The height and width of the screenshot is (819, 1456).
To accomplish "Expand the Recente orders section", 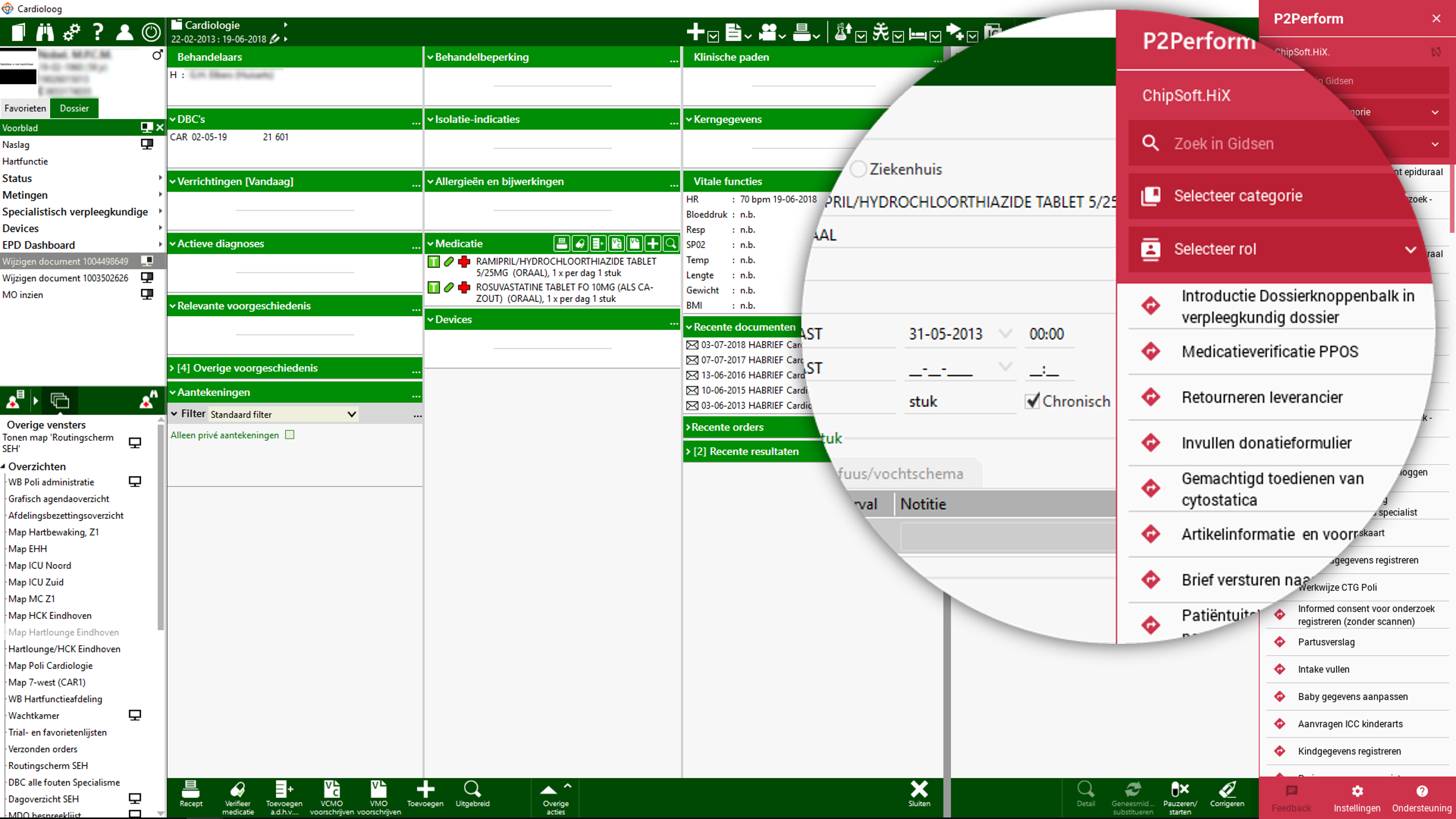I will (728, 427).
